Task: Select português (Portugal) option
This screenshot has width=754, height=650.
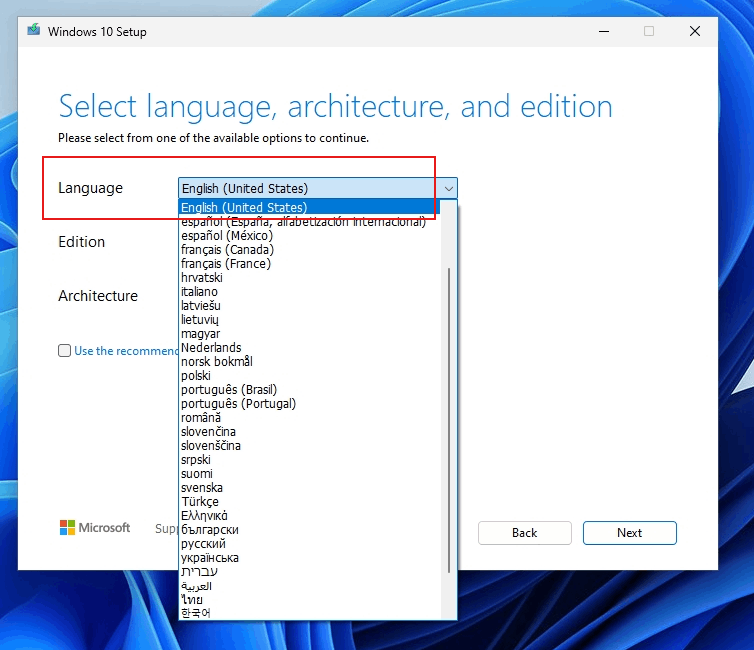Action: [x=309, y=403]
